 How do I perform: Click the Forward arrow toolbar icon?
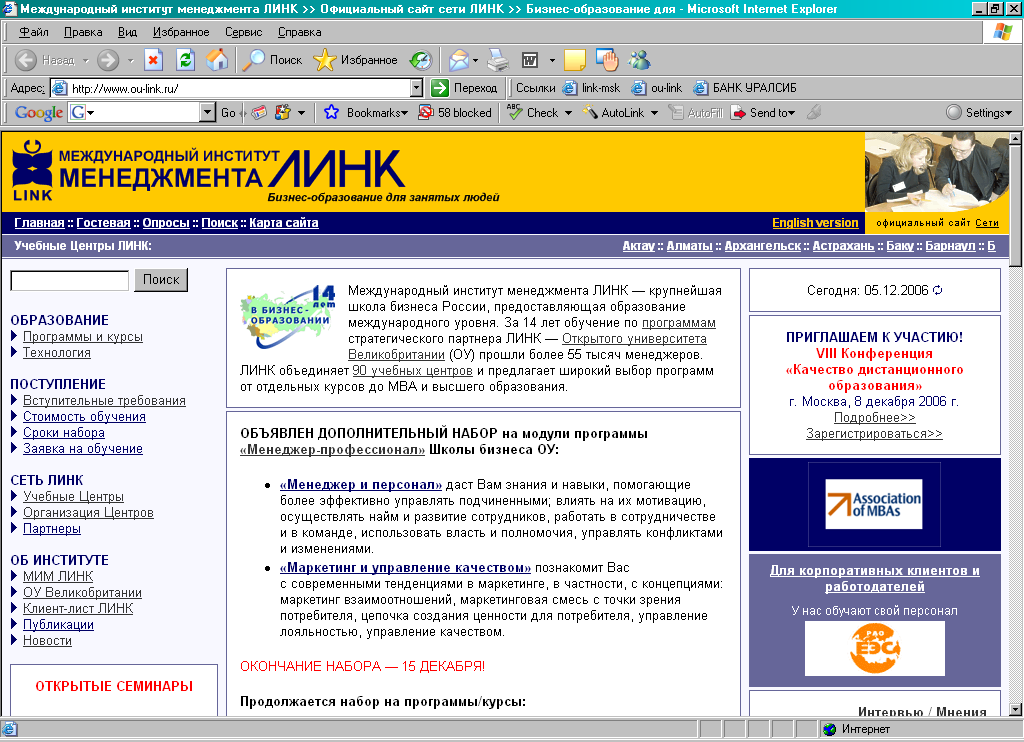point(108,60)
